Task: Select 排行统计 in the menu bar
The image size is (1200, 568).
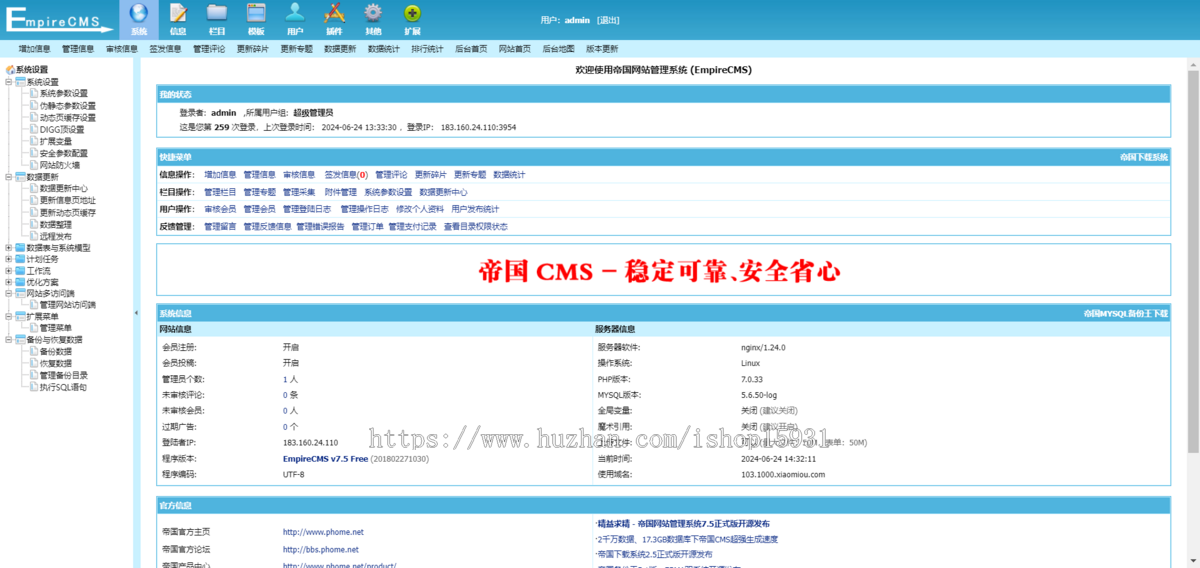Action: pyautogui.click(x=427, y=48)
